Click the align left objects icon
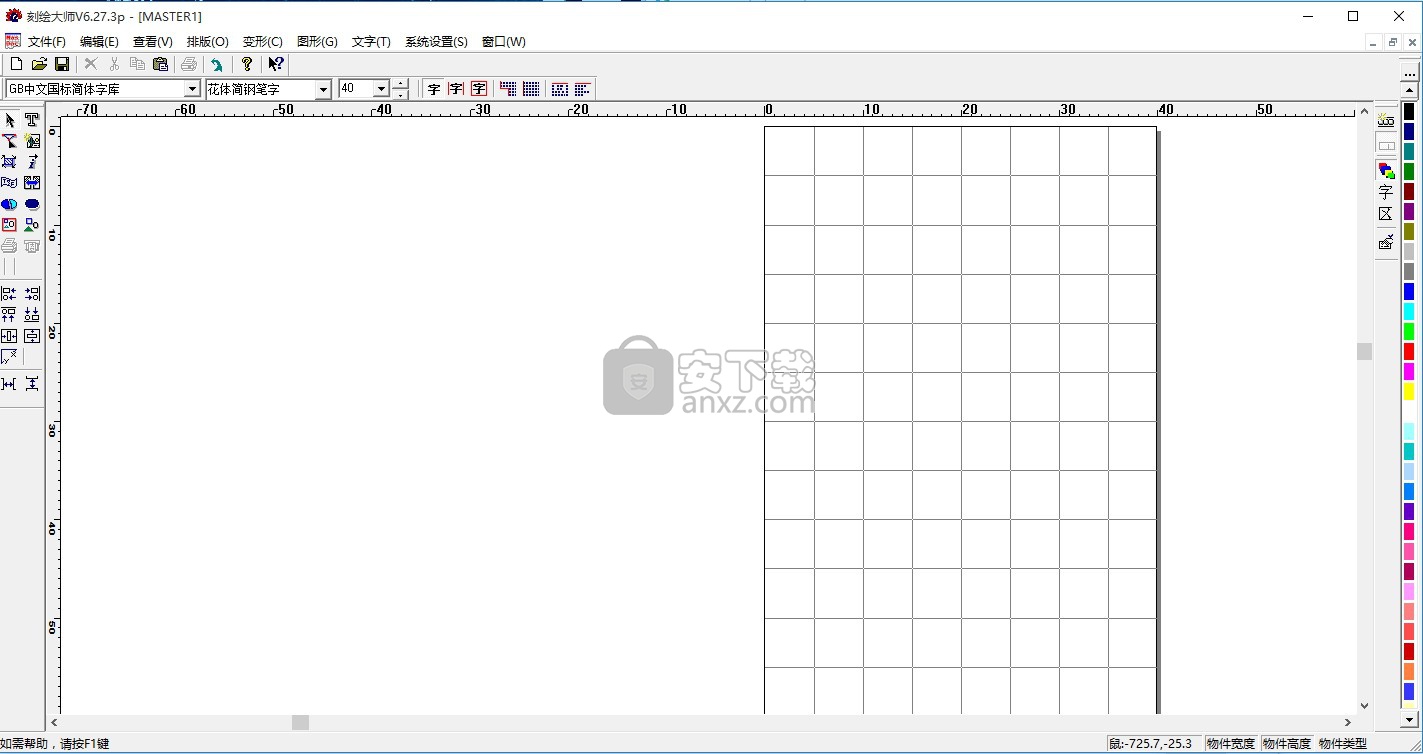 tap(9, 294)
